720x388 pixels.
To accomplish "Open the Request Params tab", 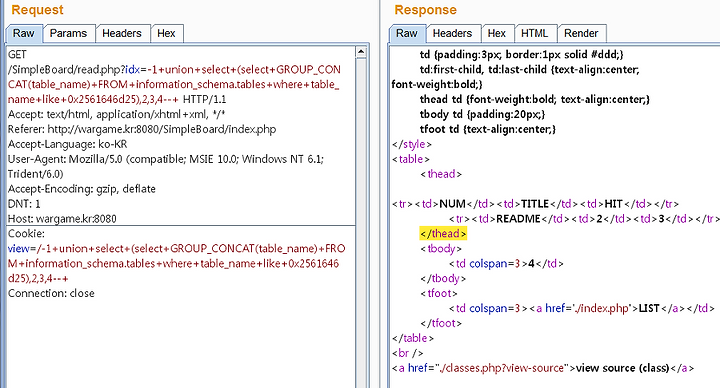I will tap(68, 34).
